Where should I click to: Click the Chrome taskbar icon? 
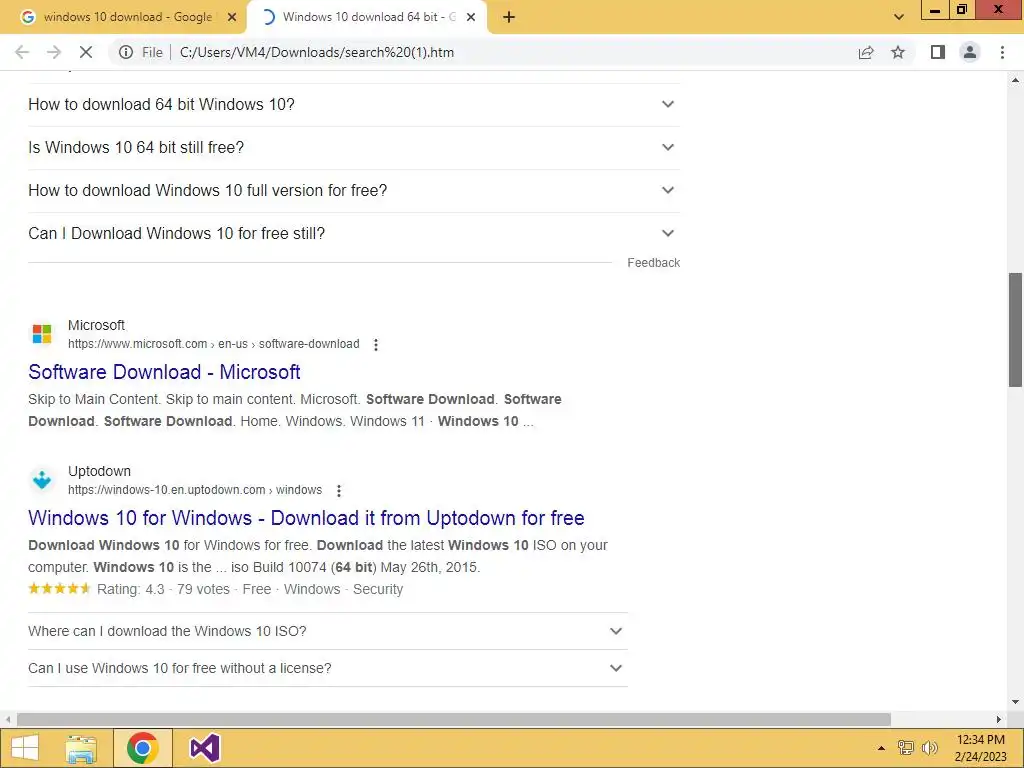142,748
